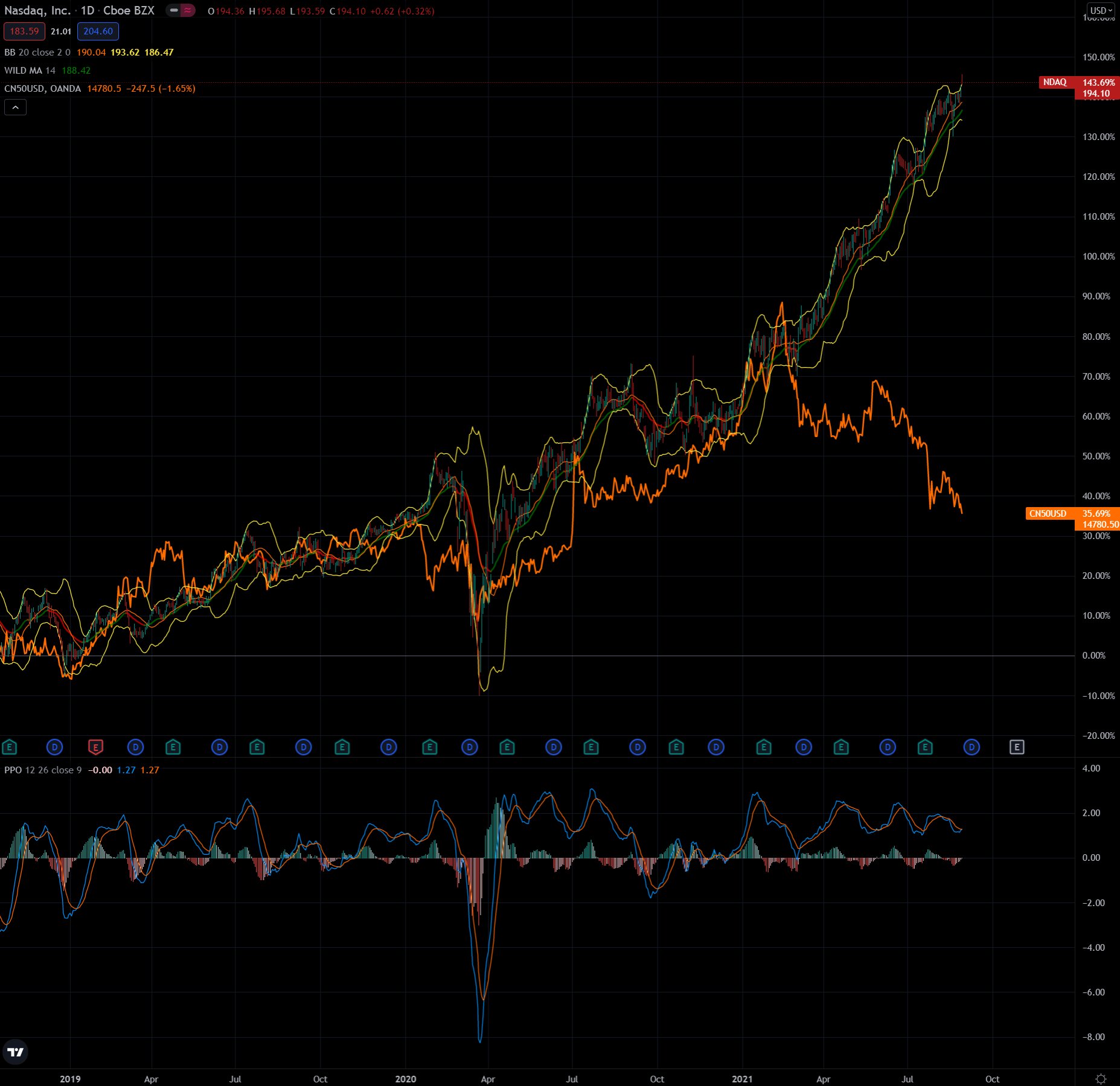Click the dividend marker just before Apr 2019
This screenshot has height=1086, width=1120.
tap(136, 747)
